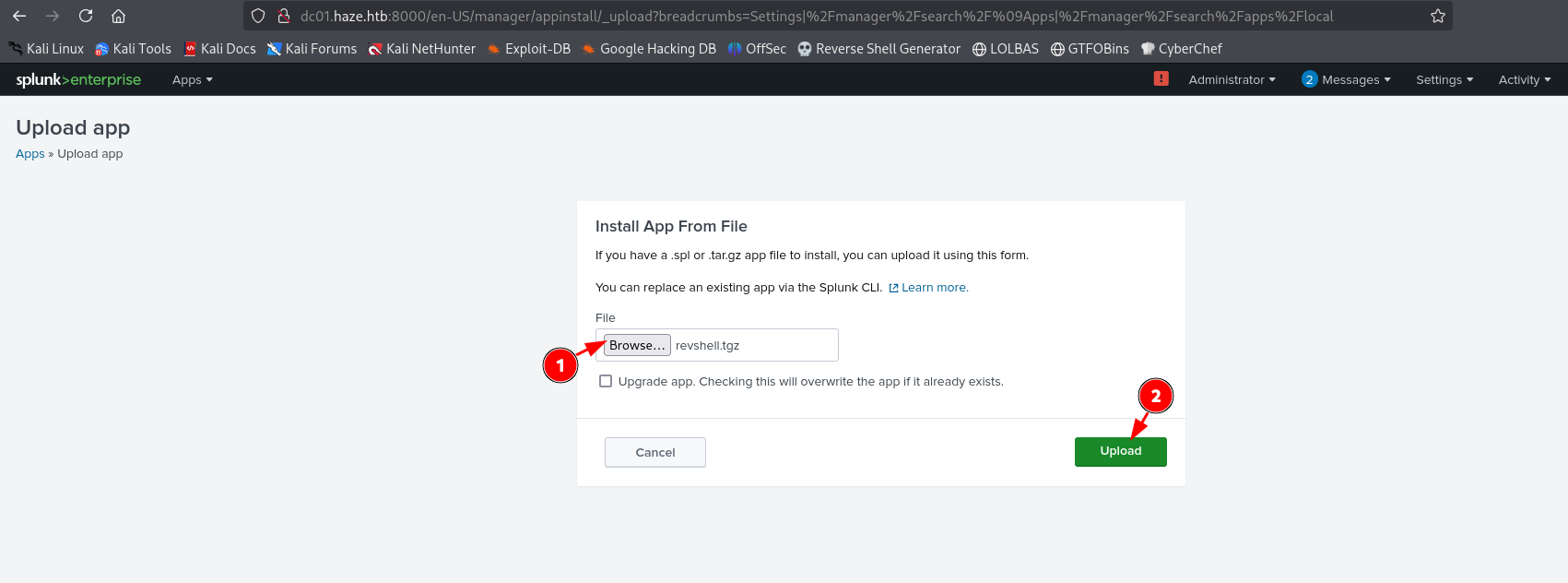
Task: Expand the Settings dropdown
Action: coord(1444,80)
